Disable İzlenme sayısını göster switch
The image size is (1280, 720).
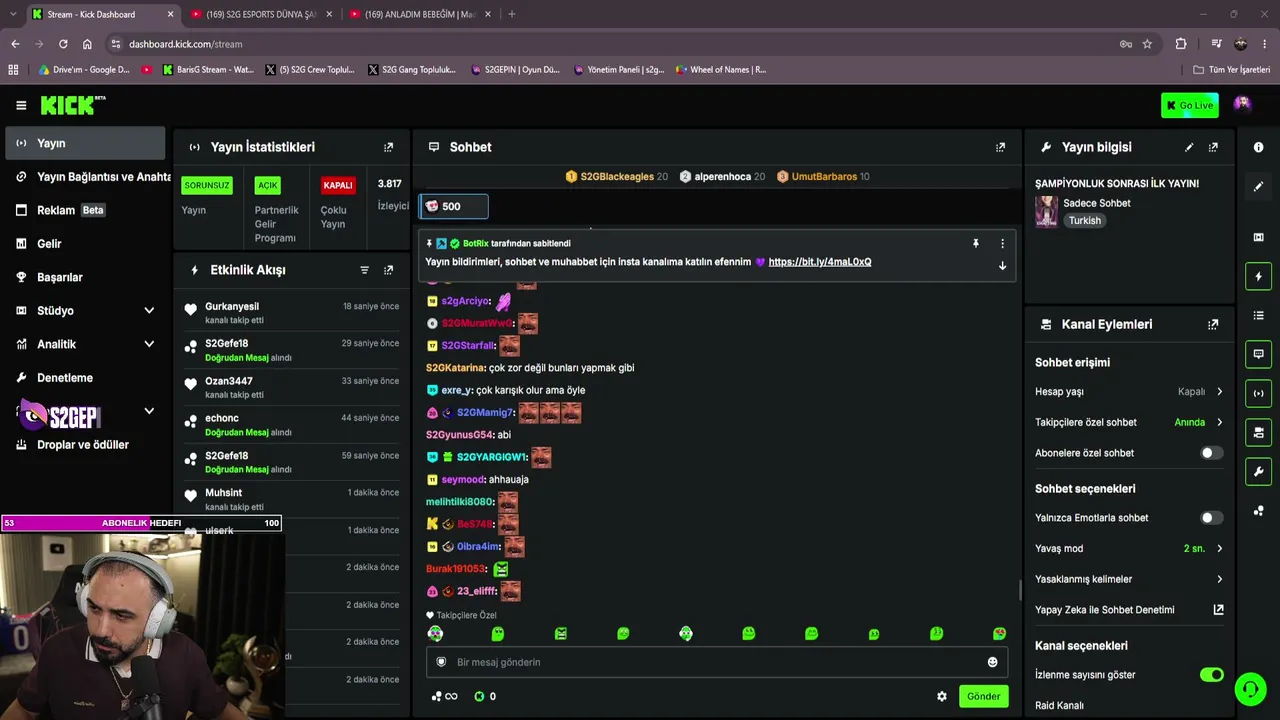click(x=1211, y=675)
